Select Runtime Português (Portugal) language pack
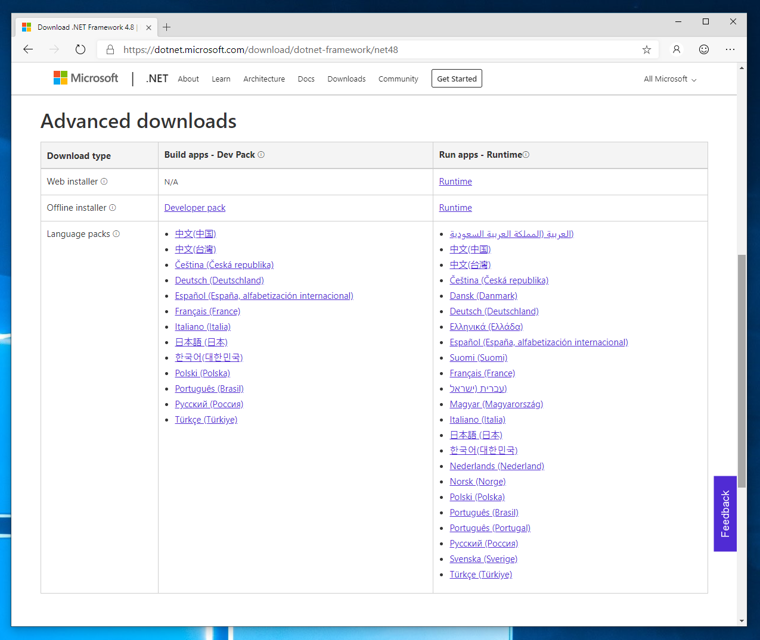This screenshot has height=640, width=760. pyautogui.click(x=490, y=528)
